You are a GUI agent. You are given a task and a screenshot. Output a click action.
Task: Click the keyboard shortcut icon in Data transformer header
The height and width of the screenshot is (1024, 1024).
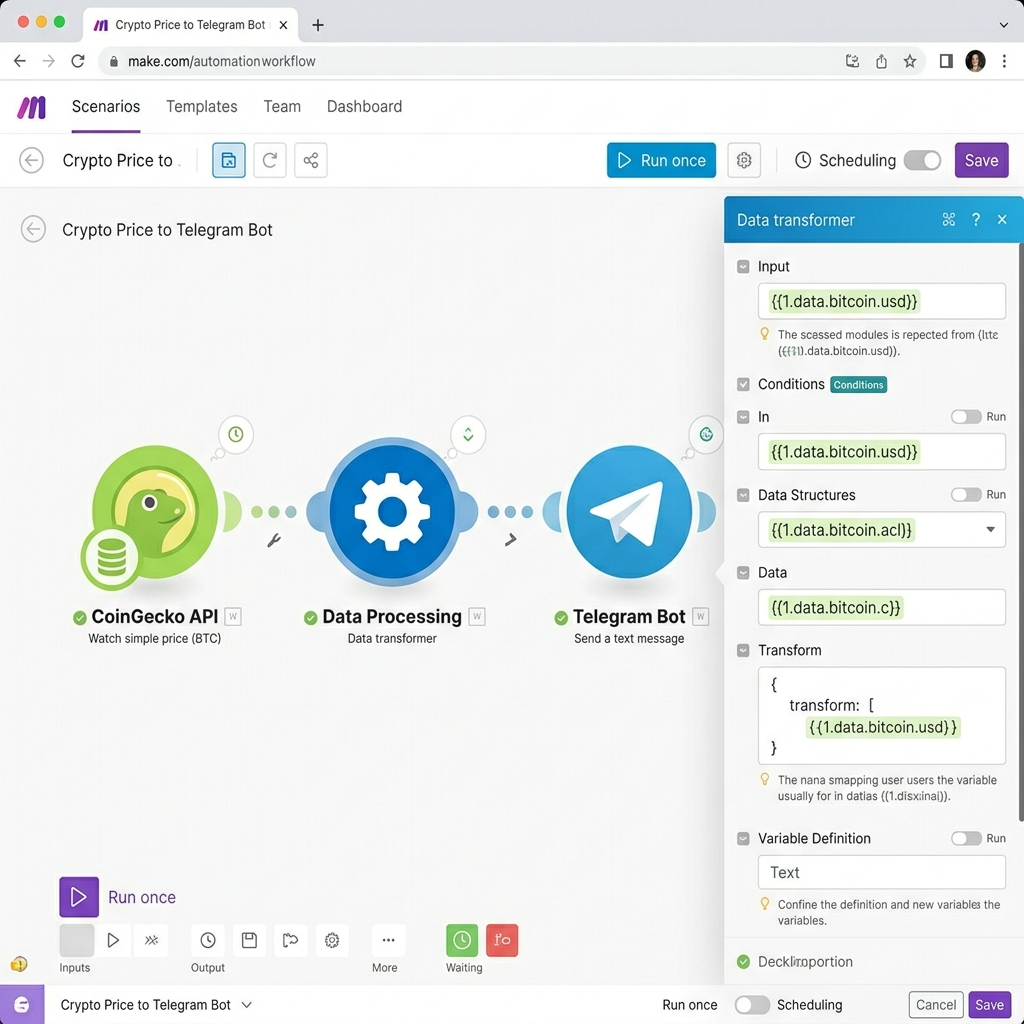coord(948,219)
